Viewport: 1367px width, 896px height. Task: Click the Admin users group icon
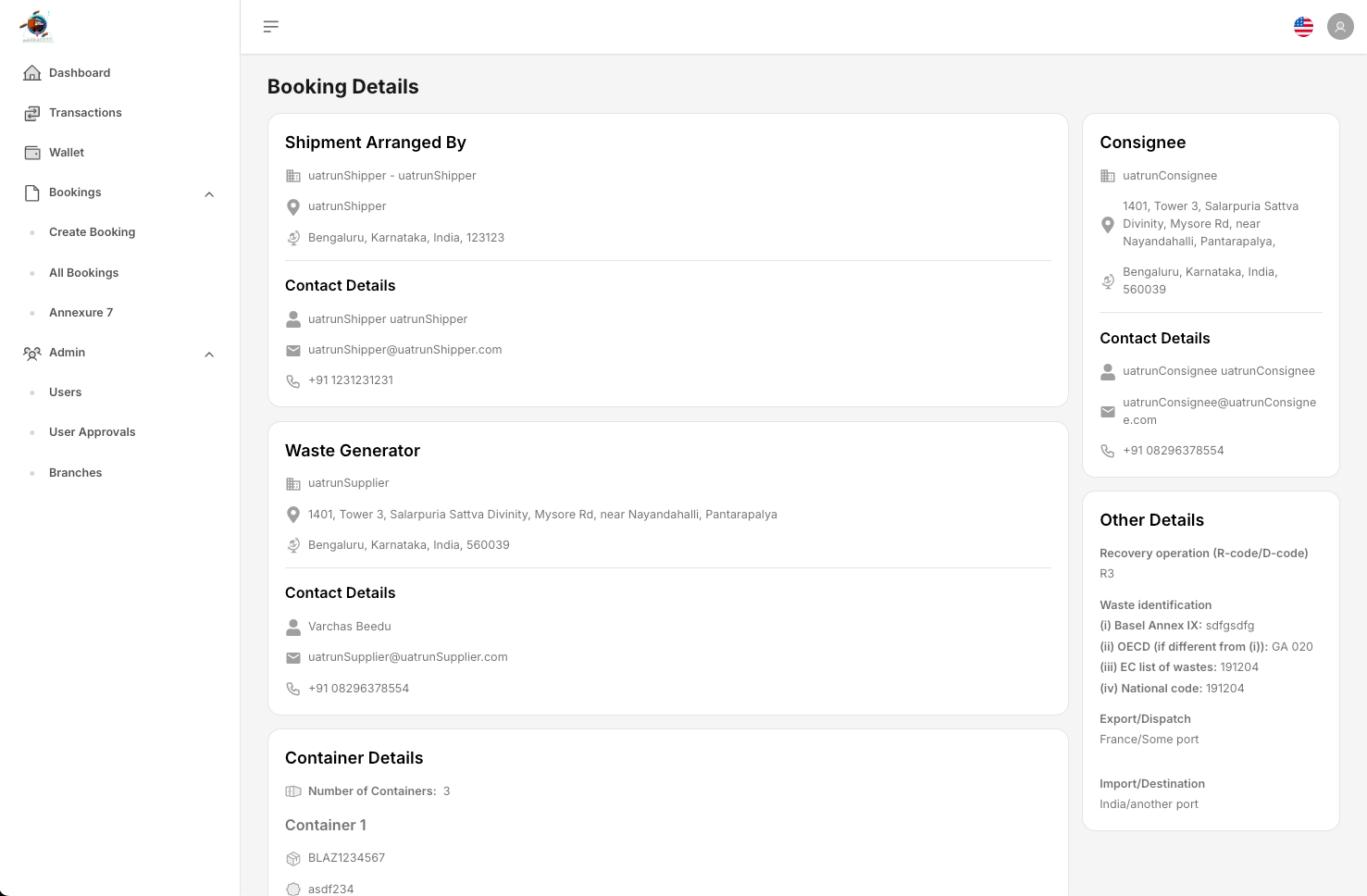pos(32,353)
